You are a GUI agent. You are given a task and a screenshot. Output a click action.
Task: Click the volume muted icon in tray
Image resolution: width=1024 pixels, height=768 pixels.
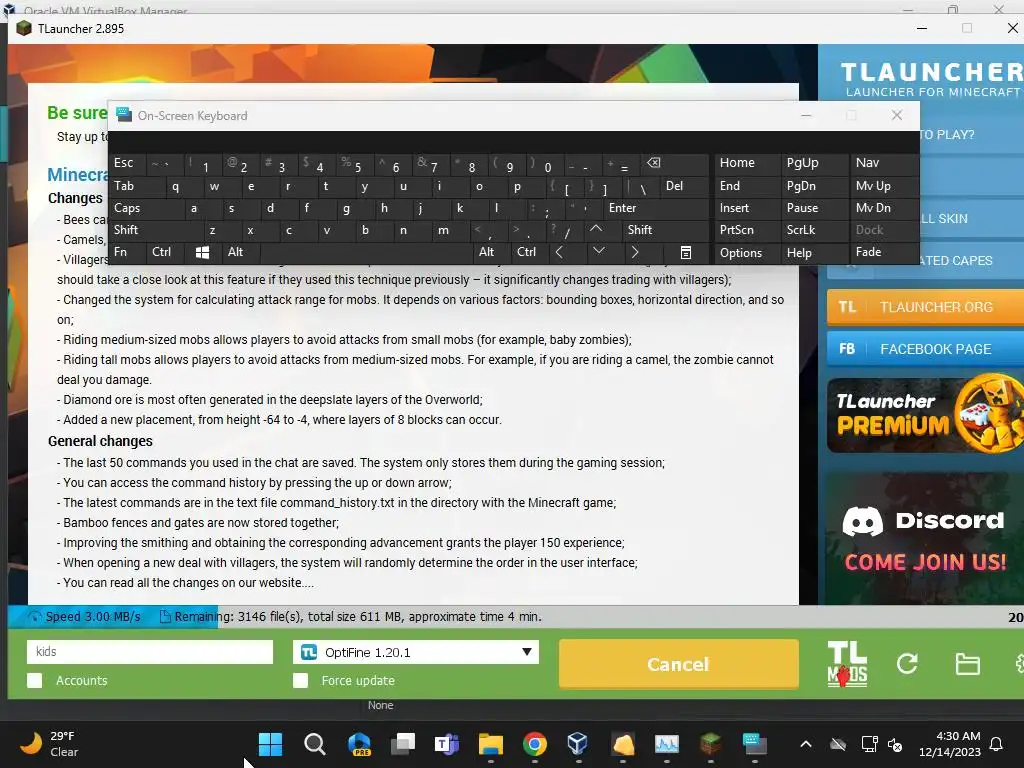895,744
